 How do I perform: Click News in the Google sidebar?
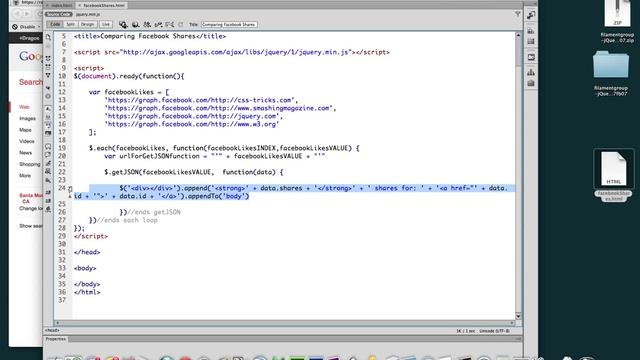pyautogui.click(x=25, y=153)
